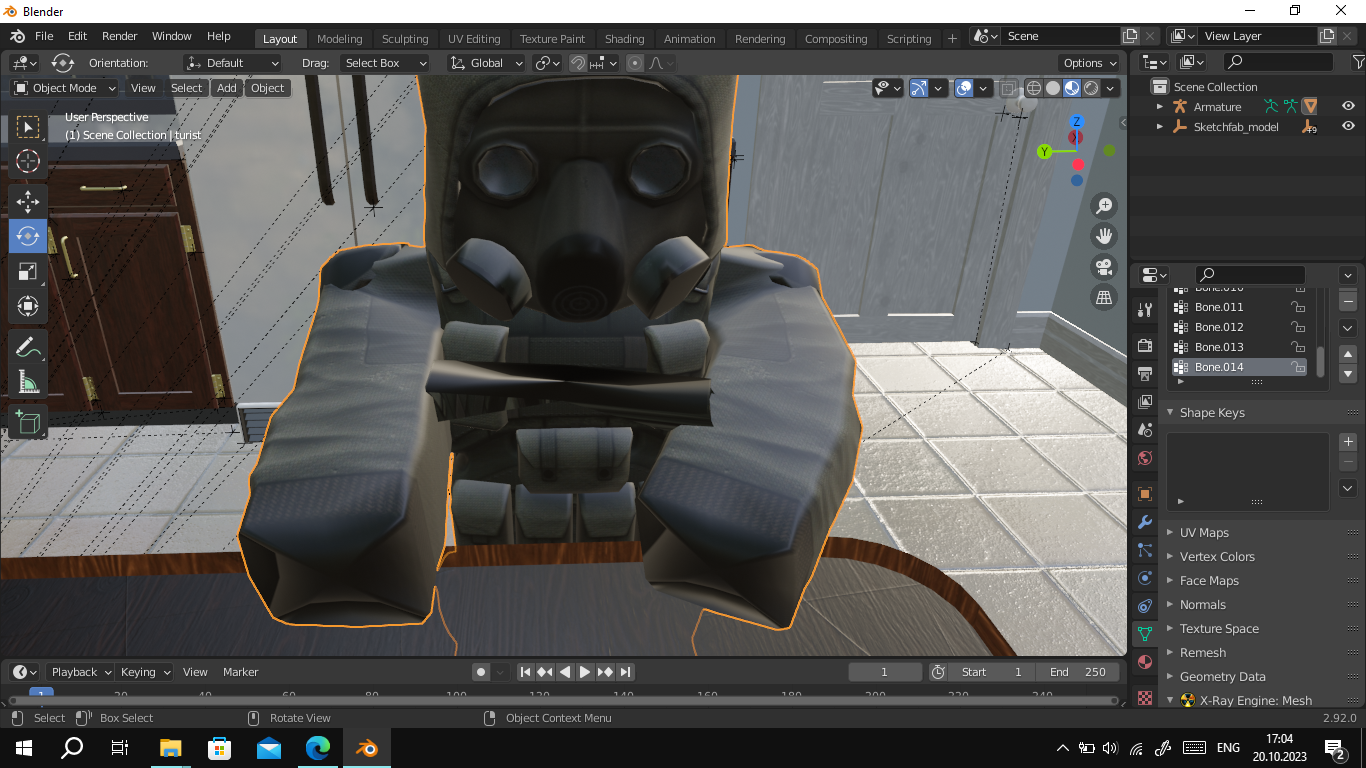This screenshot has width=1366, height=768.
Task: Select the Add Cube tool
Action: 28,423
